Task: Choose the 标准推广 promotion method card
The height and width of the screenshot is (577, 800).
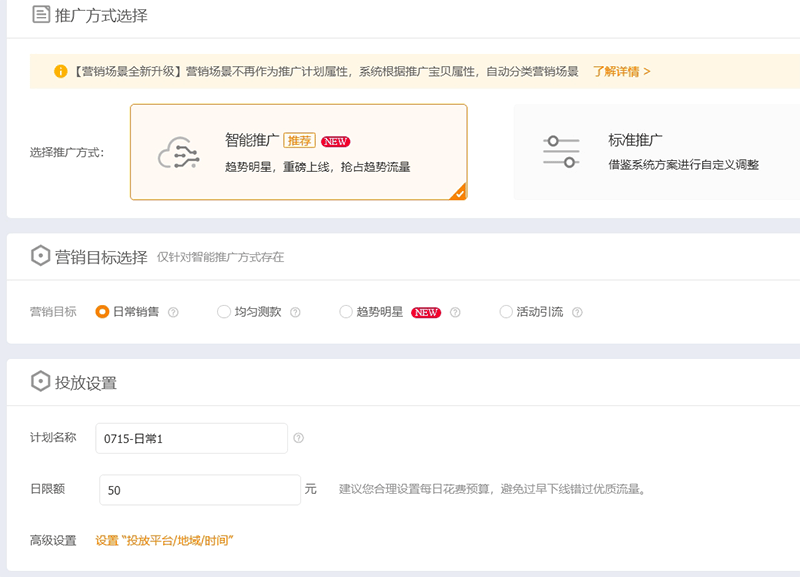Action: [x=656, y=152]
